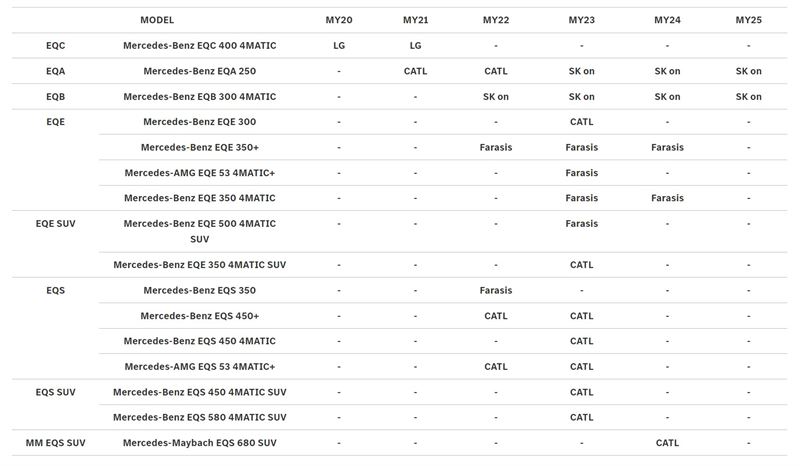The height and width of the screenshot is (466, 800).
Task: Click the MODEL column header
Action: 157,20
